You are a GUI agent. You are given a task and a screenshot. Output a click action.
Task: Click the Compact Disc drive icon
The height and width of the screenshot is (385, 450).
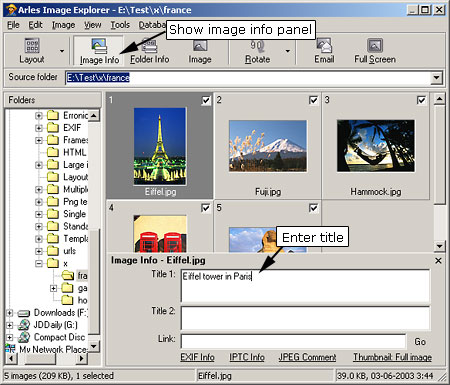24,337
